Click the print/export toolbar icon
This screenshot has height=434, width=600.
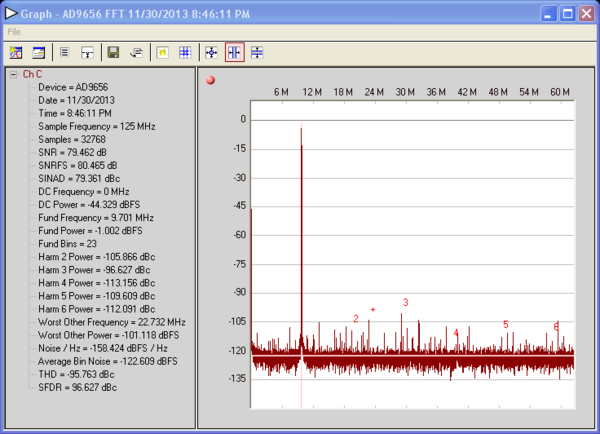pos(136,52)
